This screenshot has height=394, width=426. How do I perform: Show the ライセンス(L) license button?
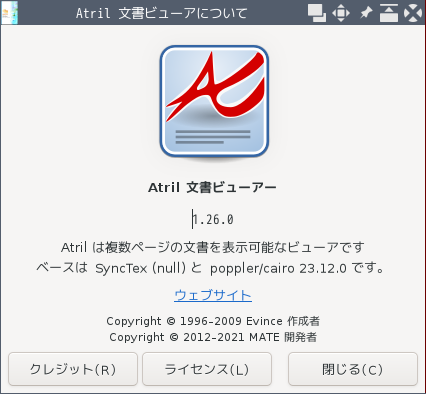(207, 369)
